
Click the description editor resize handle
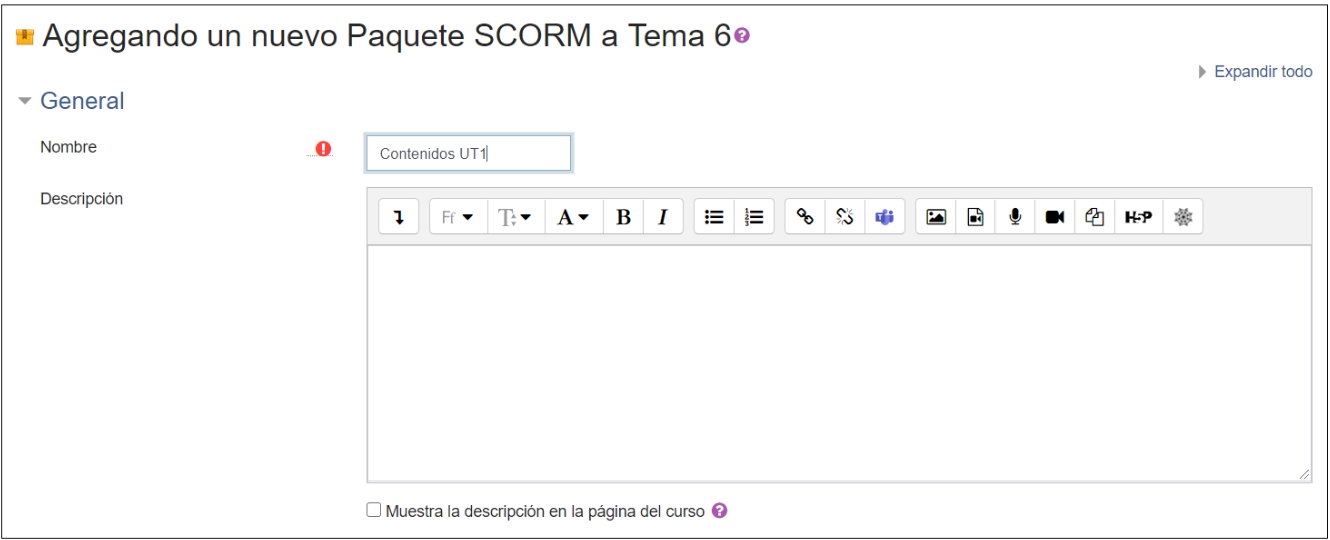pos(1304,475)
